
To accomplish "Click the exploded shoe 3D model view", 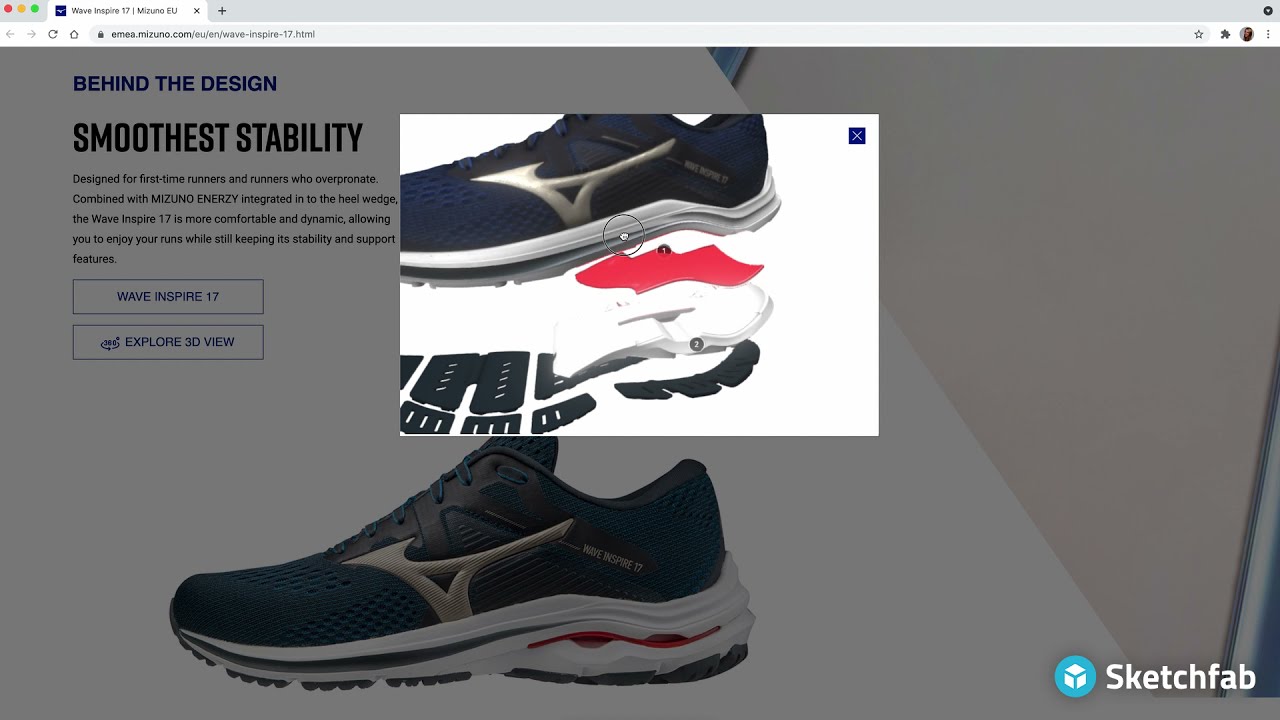I will 639,275.
